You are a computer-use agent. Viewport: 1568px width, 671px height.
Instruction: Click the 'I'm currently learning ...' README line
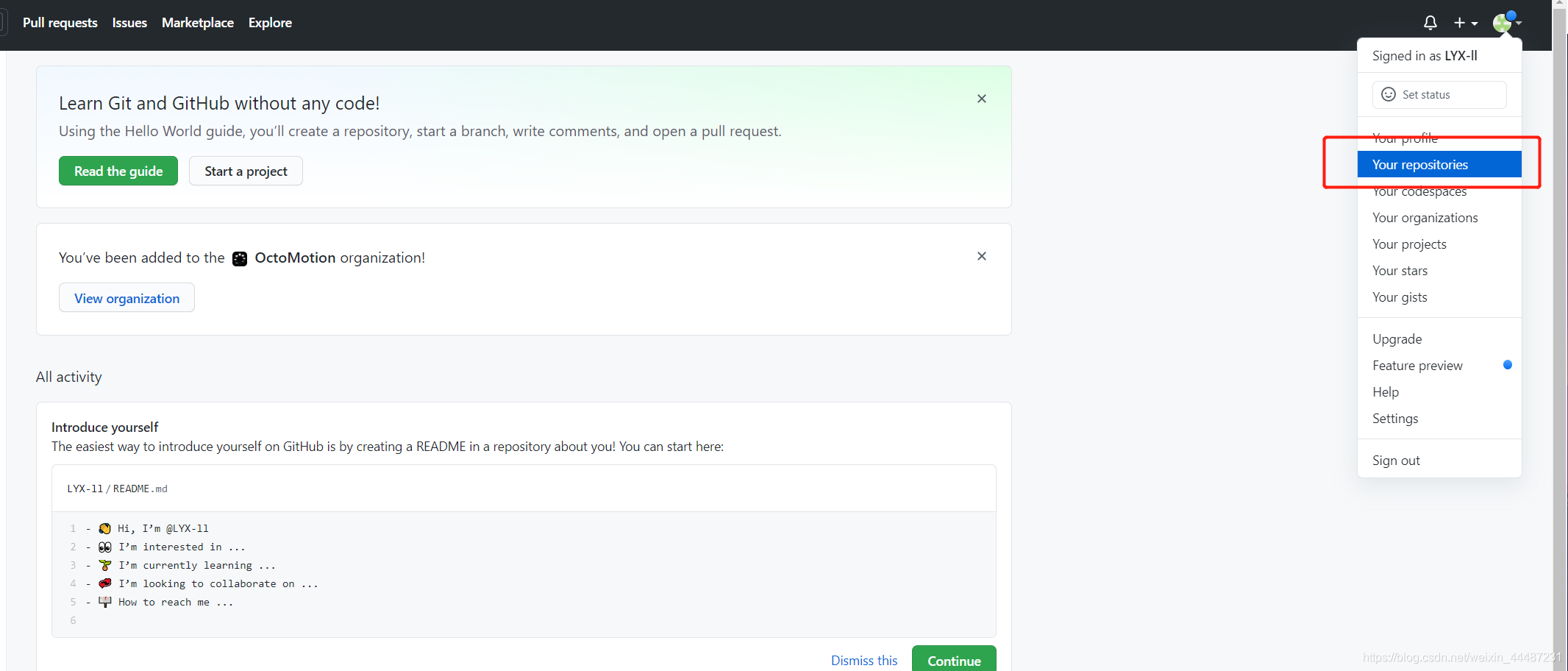tap(197, 565)
